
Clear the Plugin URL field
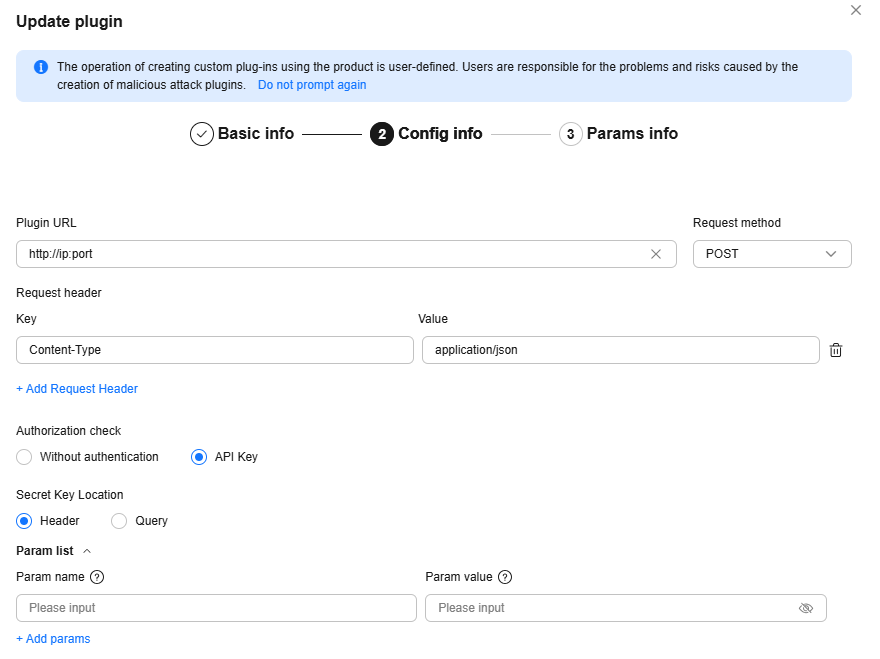point(656,254)
